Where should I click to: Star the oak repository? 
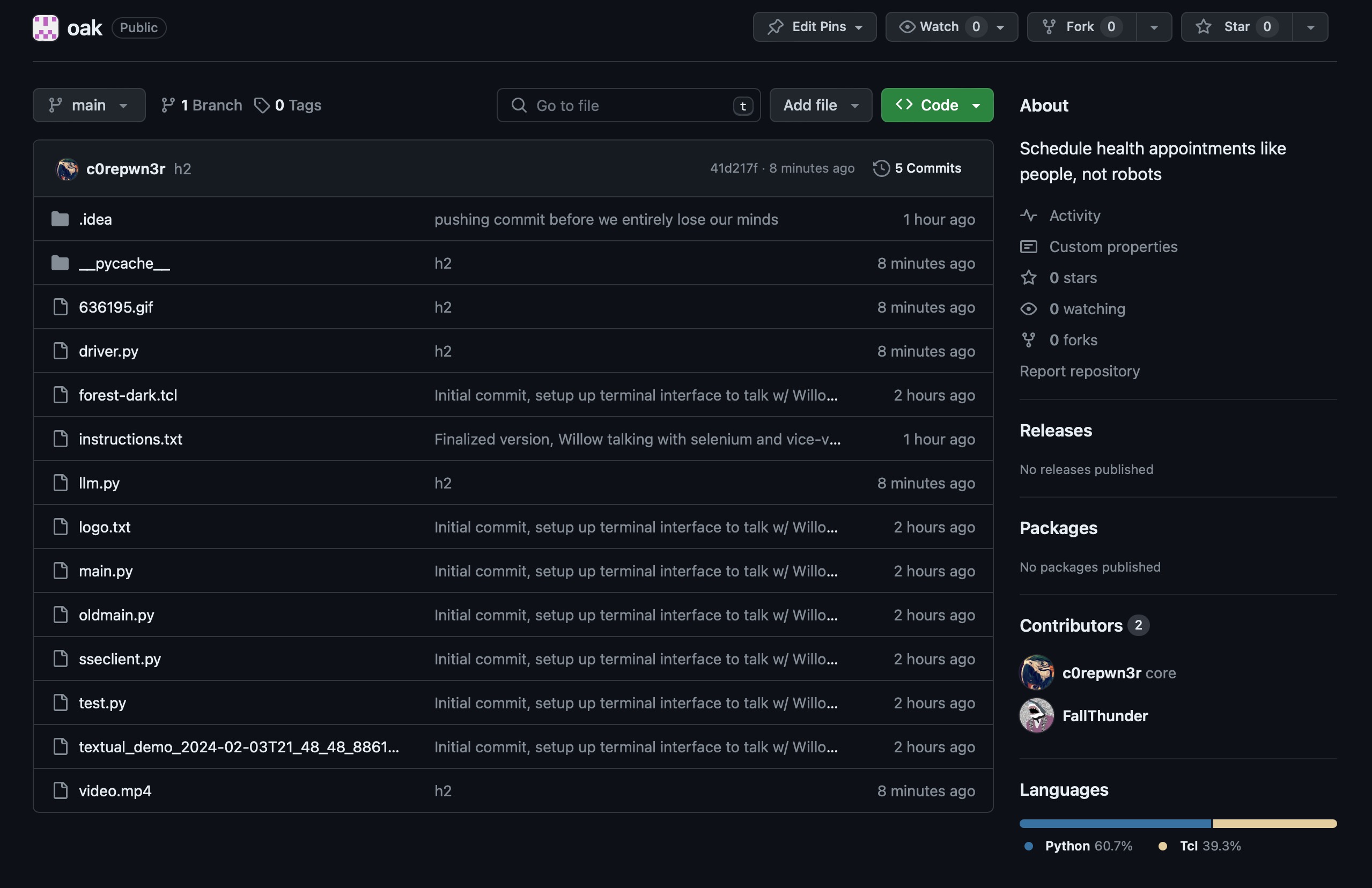coord(1236,27)
